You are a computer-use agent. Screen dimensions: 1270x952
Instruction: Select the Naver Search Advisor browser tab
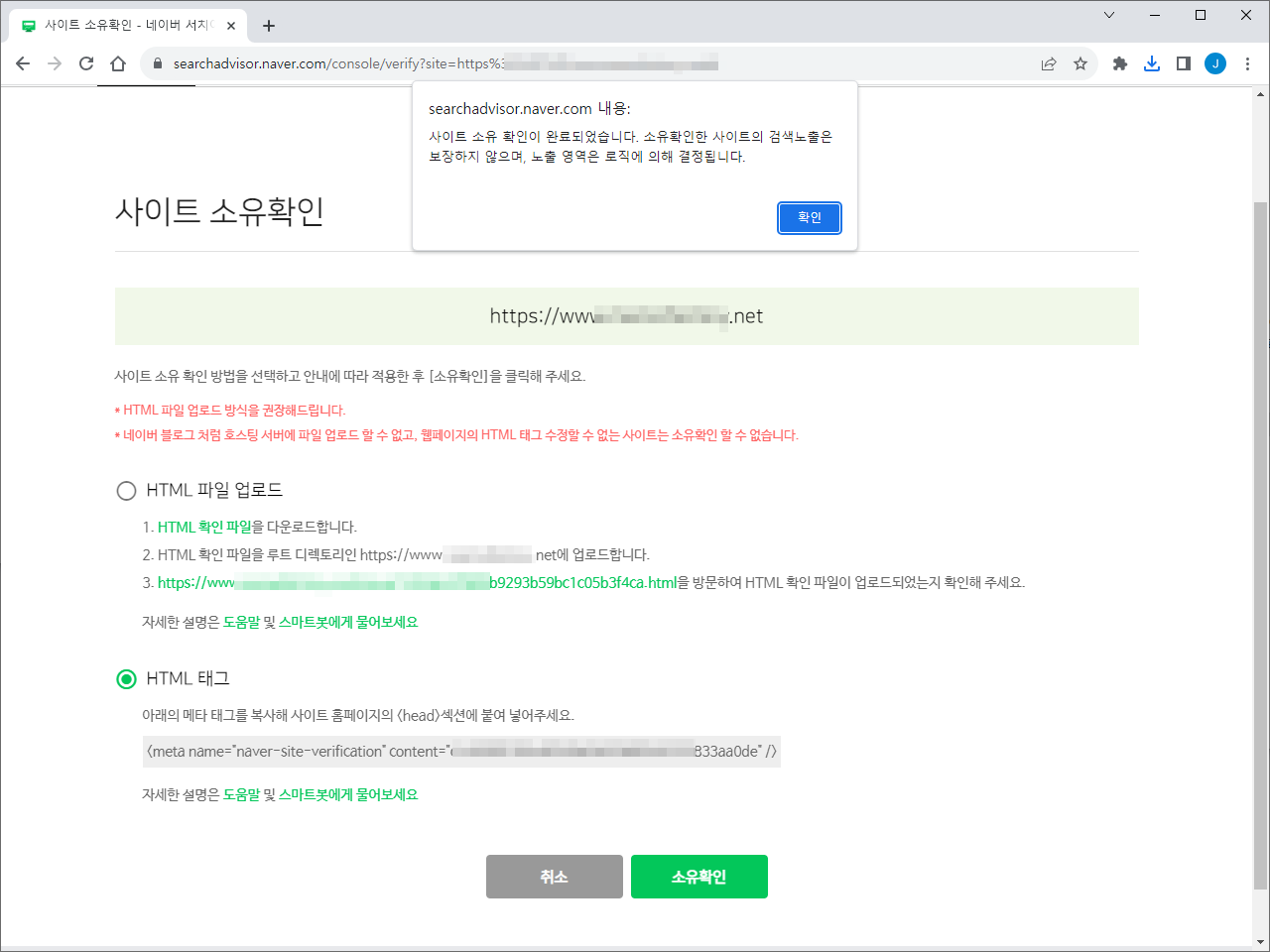129,26
